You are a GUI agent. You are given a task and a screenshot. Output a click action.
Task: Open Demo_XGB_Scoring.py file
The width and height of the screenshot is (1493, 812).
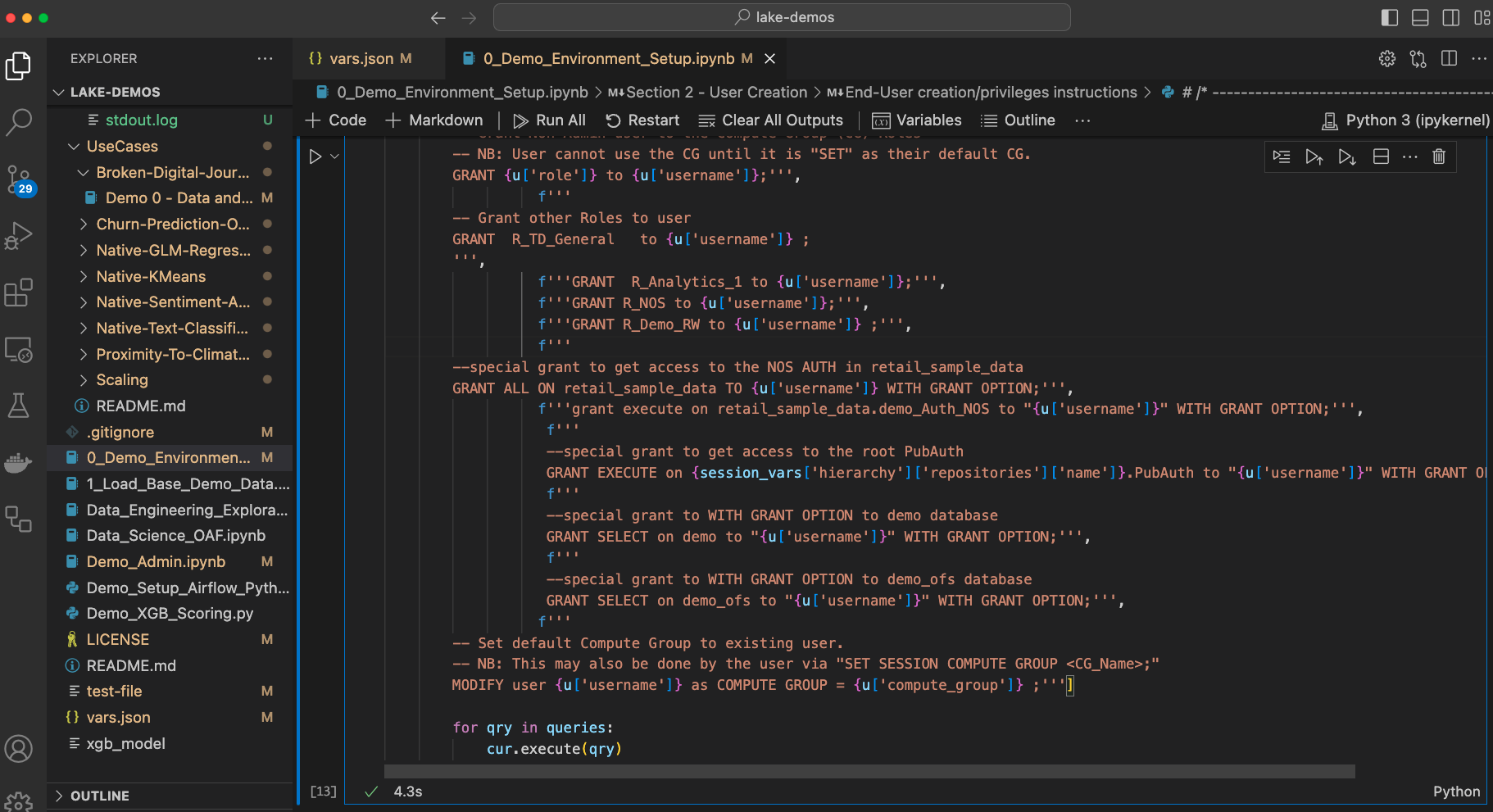point(170,614)
